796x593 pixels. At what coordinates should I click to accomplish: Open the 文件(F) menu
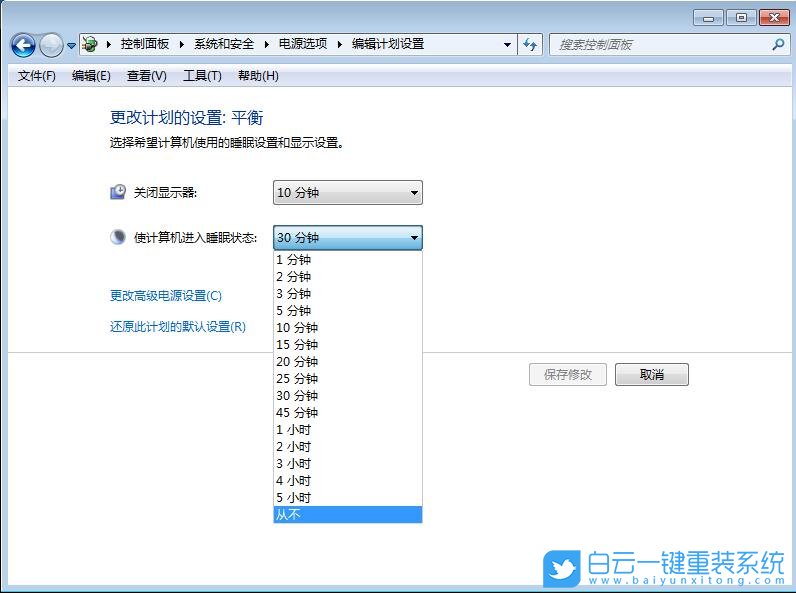(37, 76)
